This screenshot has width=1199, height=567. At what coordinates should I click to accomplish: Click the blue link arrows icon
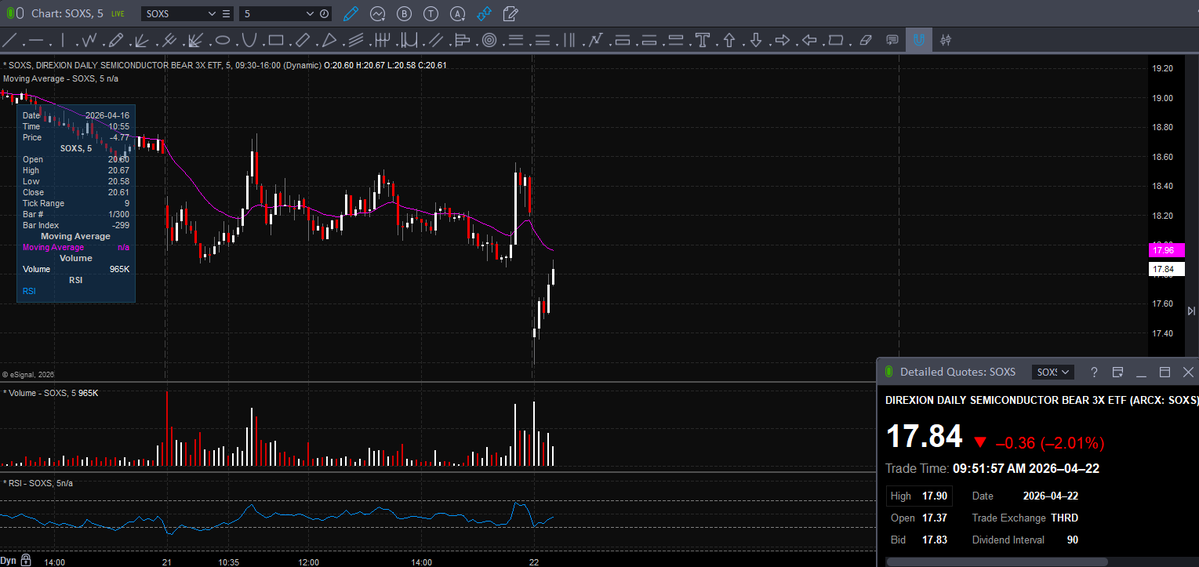click(x=484, y=14)
